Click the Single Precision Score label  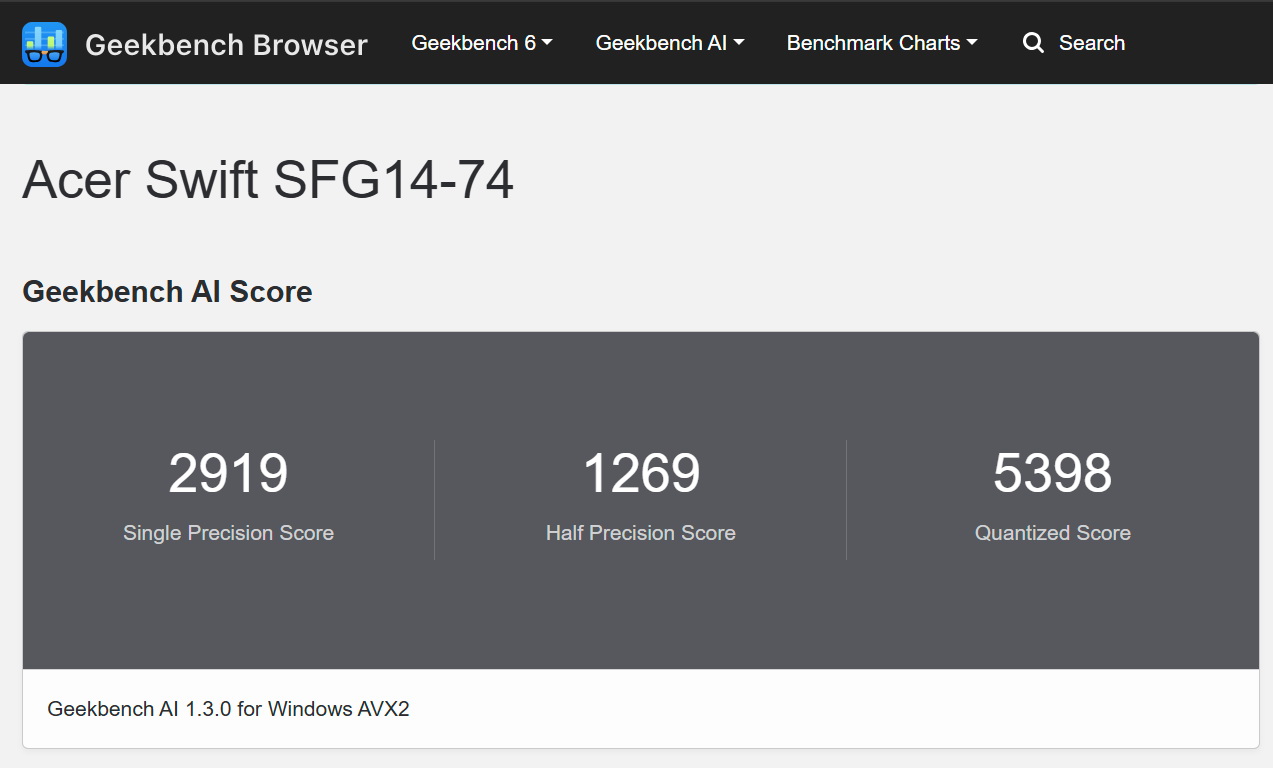(x=228, y=533)
